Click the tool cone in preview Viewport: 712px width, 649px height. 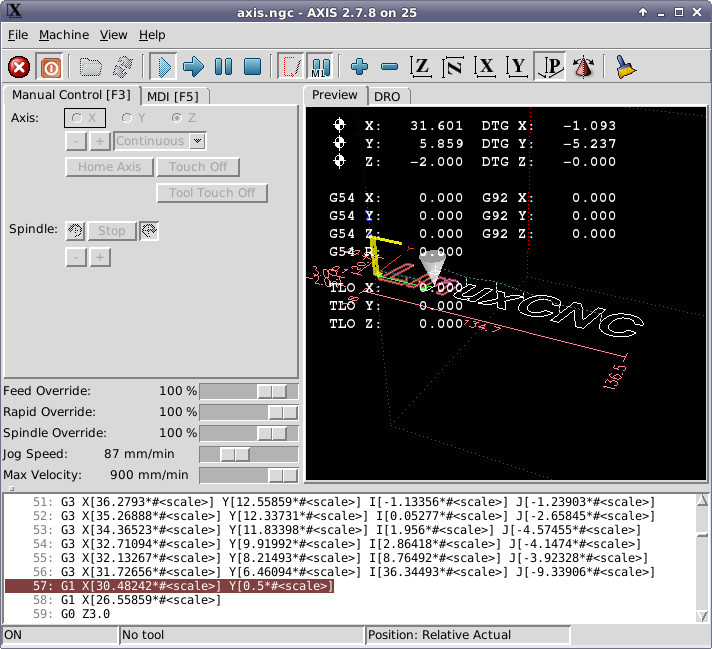click(432, 266)
